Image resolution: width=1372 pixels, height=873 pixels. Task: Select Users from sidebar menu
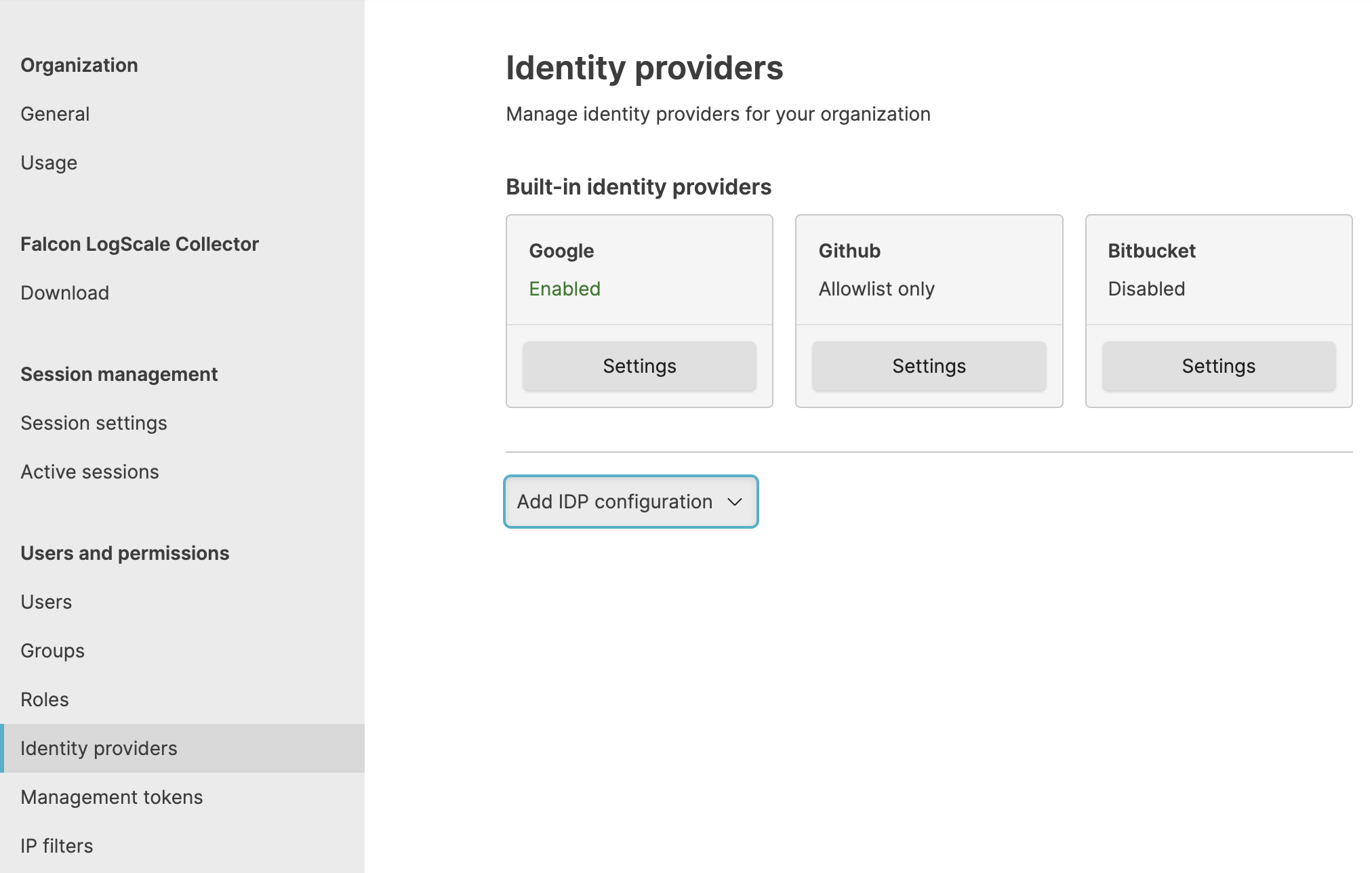[x=45, y=601]
